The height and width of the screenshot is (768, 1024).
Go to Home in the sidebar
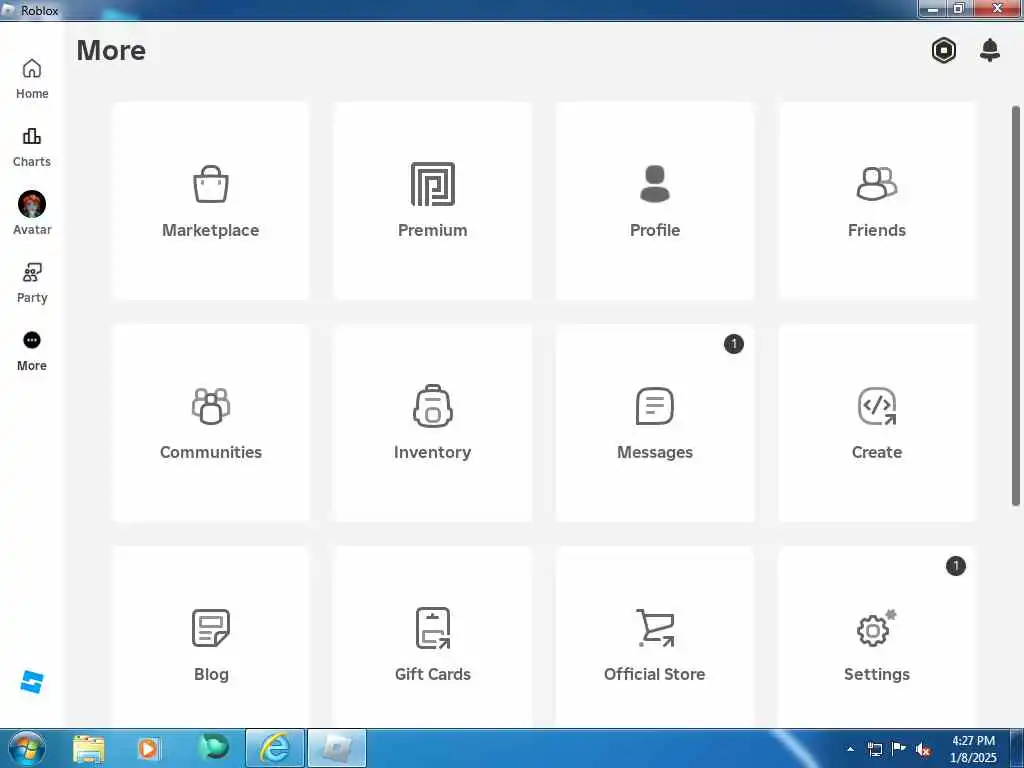32,79
